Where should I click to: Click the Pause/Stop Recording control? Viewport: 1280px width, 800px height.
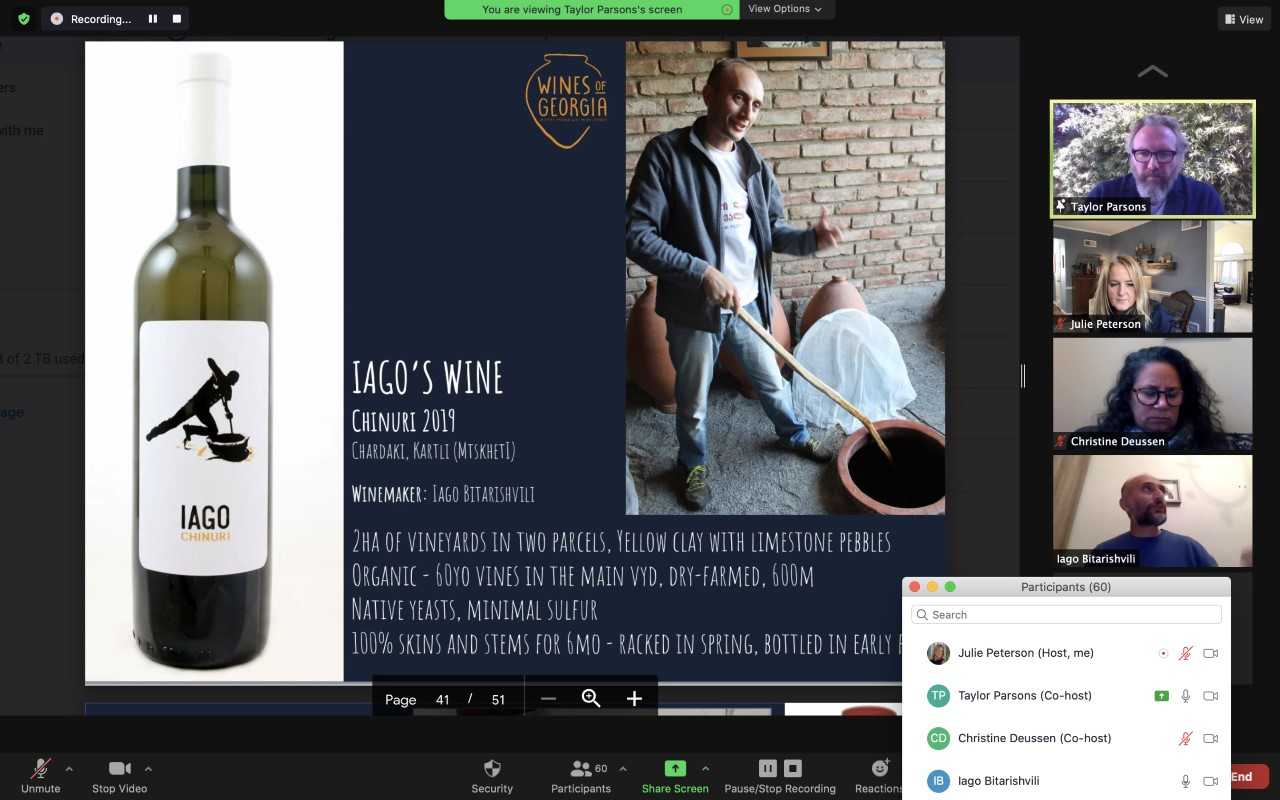780,768
